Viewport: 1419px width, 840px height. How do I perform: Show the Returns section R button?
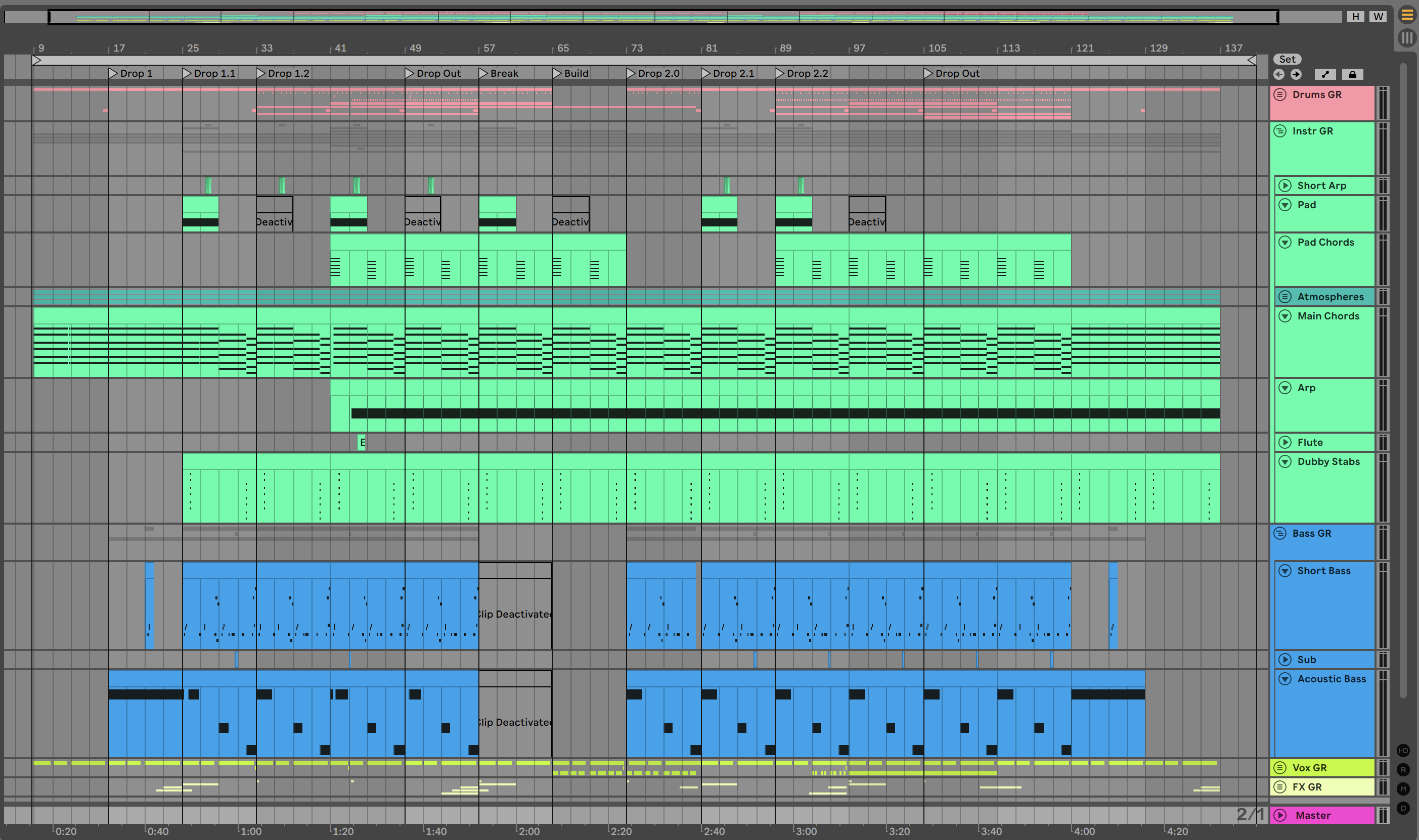[1403, 770]
